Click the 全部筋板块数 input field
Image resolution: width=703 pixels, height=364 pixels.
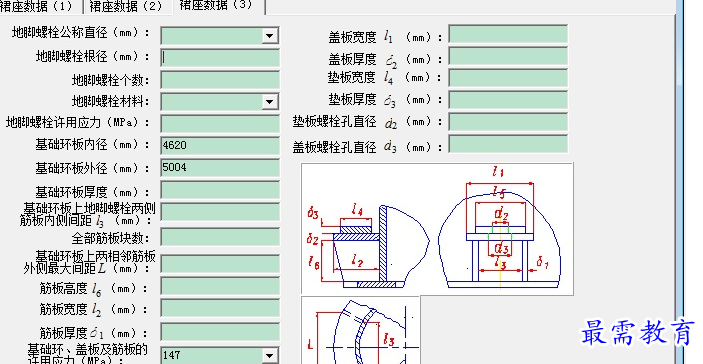(220, 237)
